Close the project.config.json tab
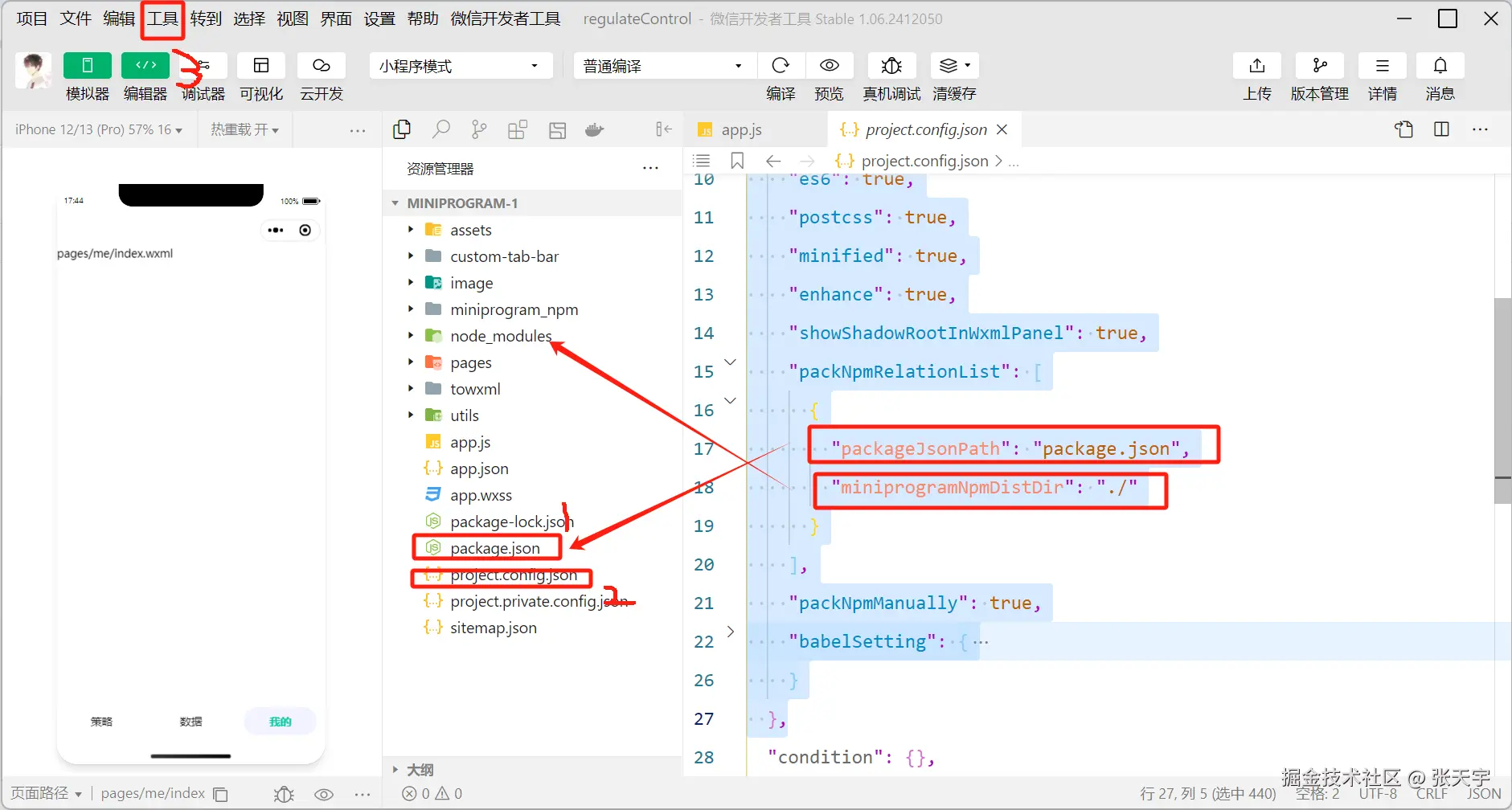This screenshot has height=810, width=1512. click(x=1002, y=129)
